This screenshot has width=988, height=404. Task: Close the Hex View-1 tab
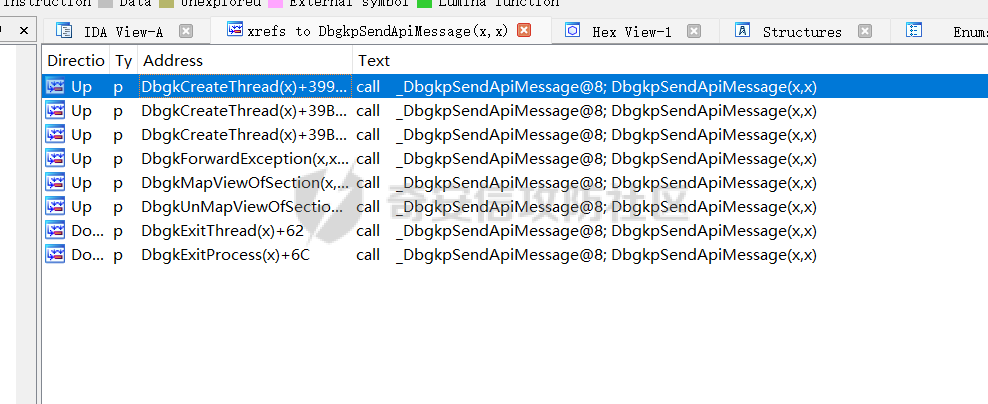(695, 31)
